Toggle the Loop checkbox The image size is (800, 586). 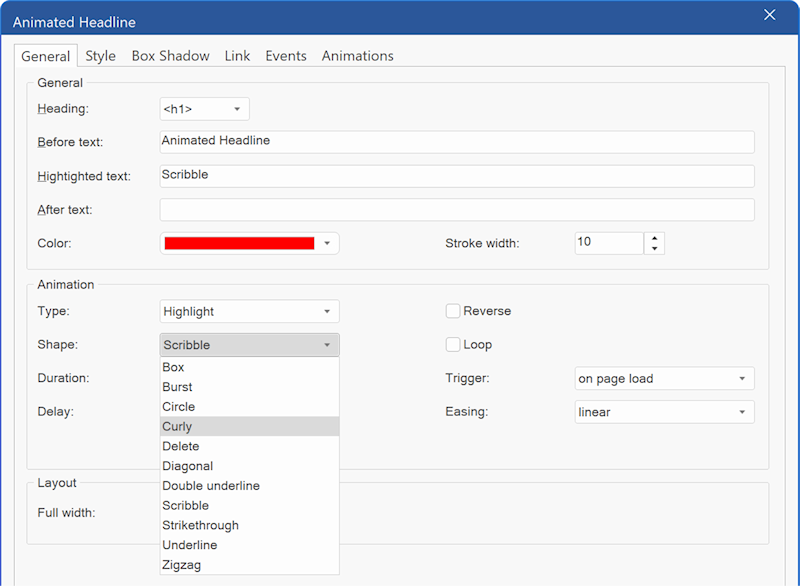tap(453, 344)
